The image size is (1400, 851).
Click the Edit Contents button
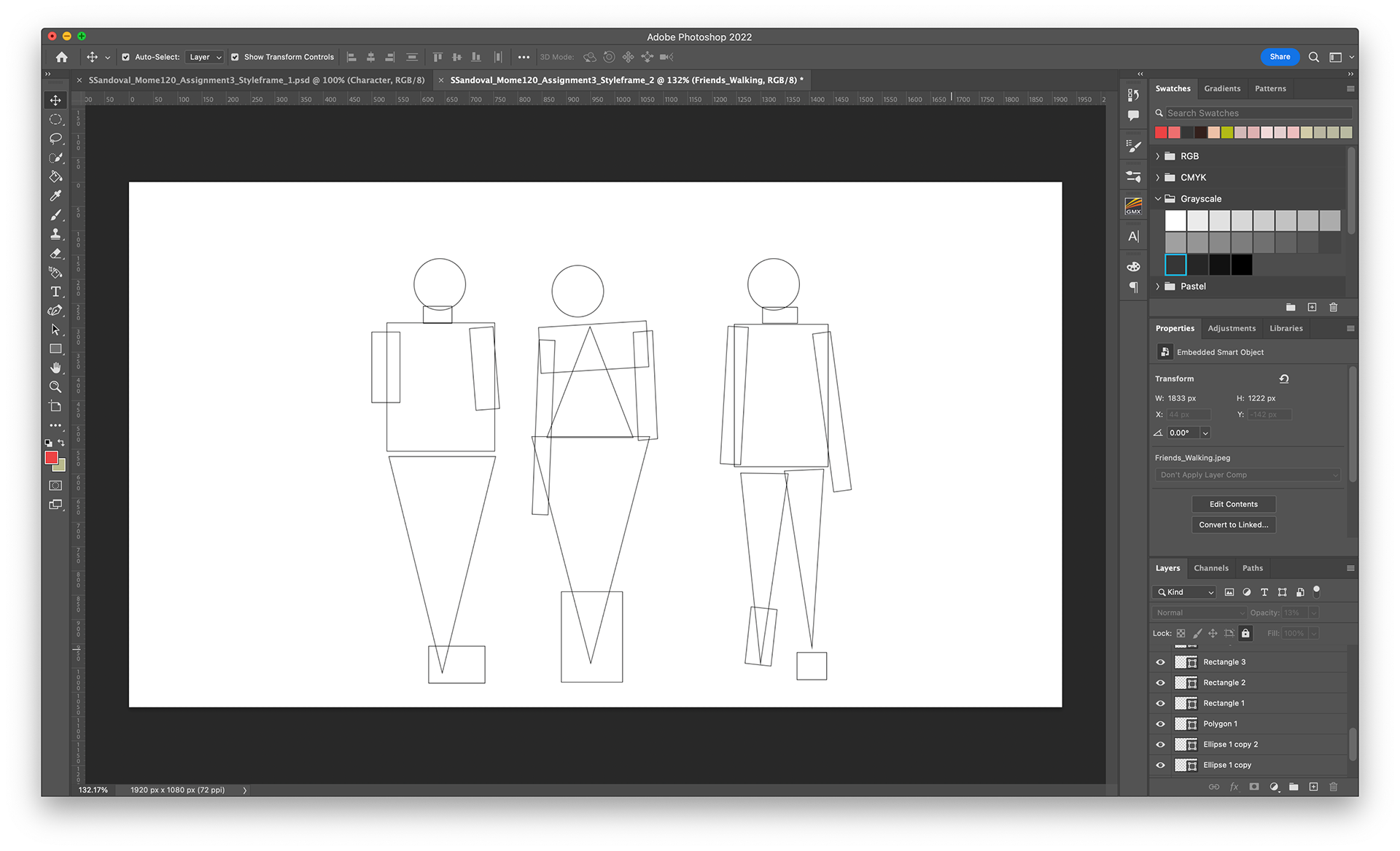pos(1233,504)
